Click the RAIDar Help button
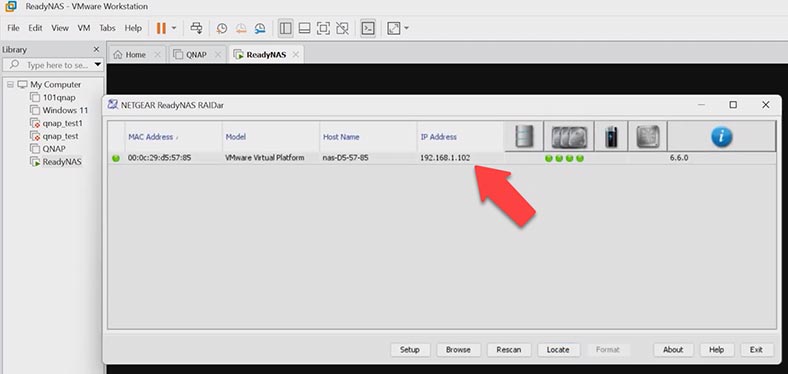 [716, 350]
